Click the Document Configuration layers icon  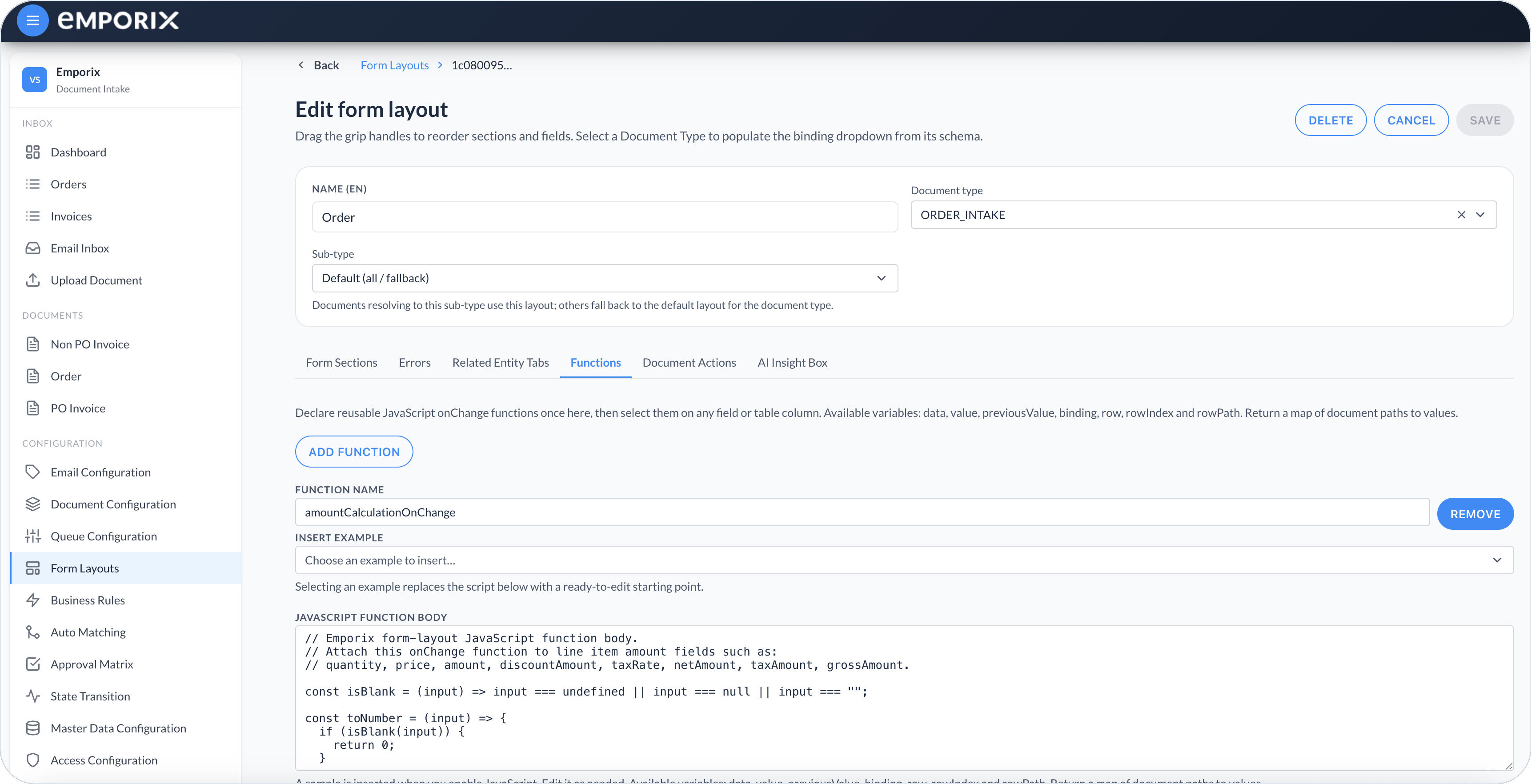[x=33, y=504]
